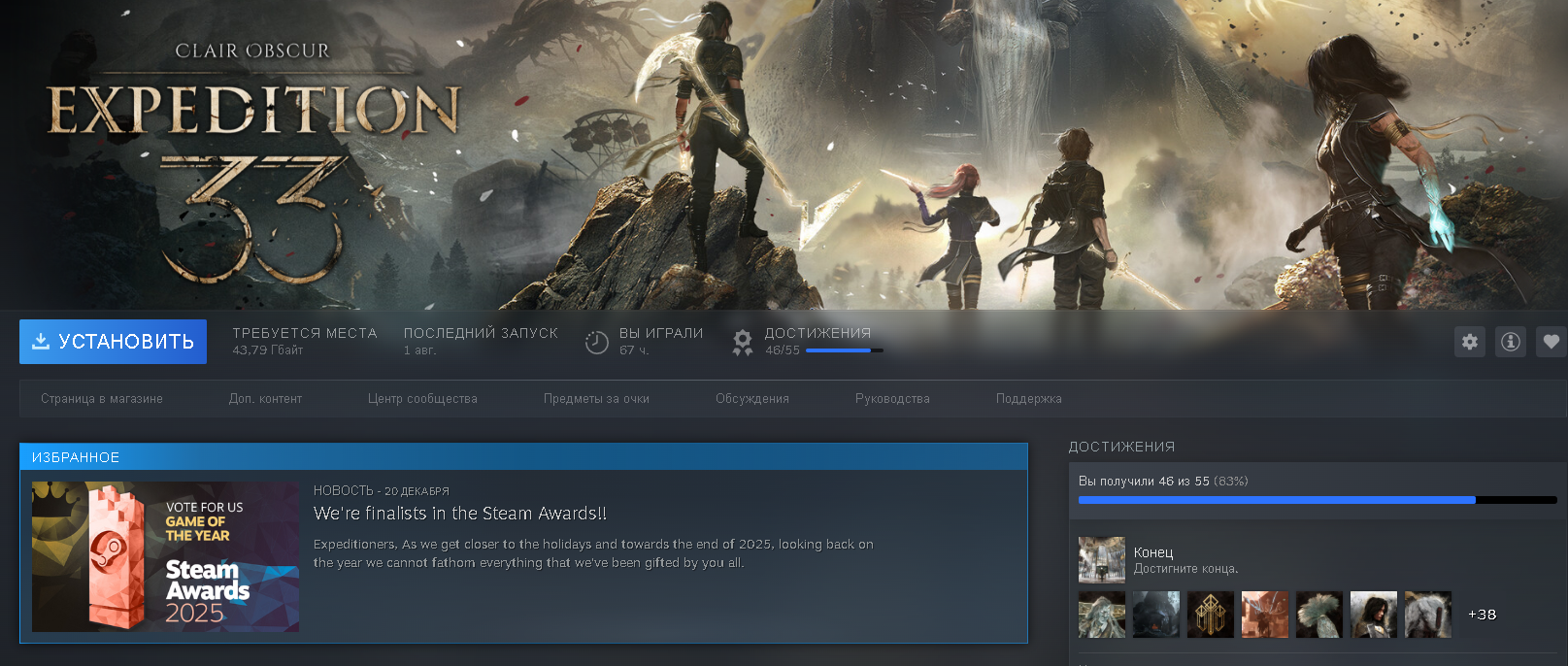Open the game info icon
Viewport: 1568px width, 666px height.
point(1511,342)
